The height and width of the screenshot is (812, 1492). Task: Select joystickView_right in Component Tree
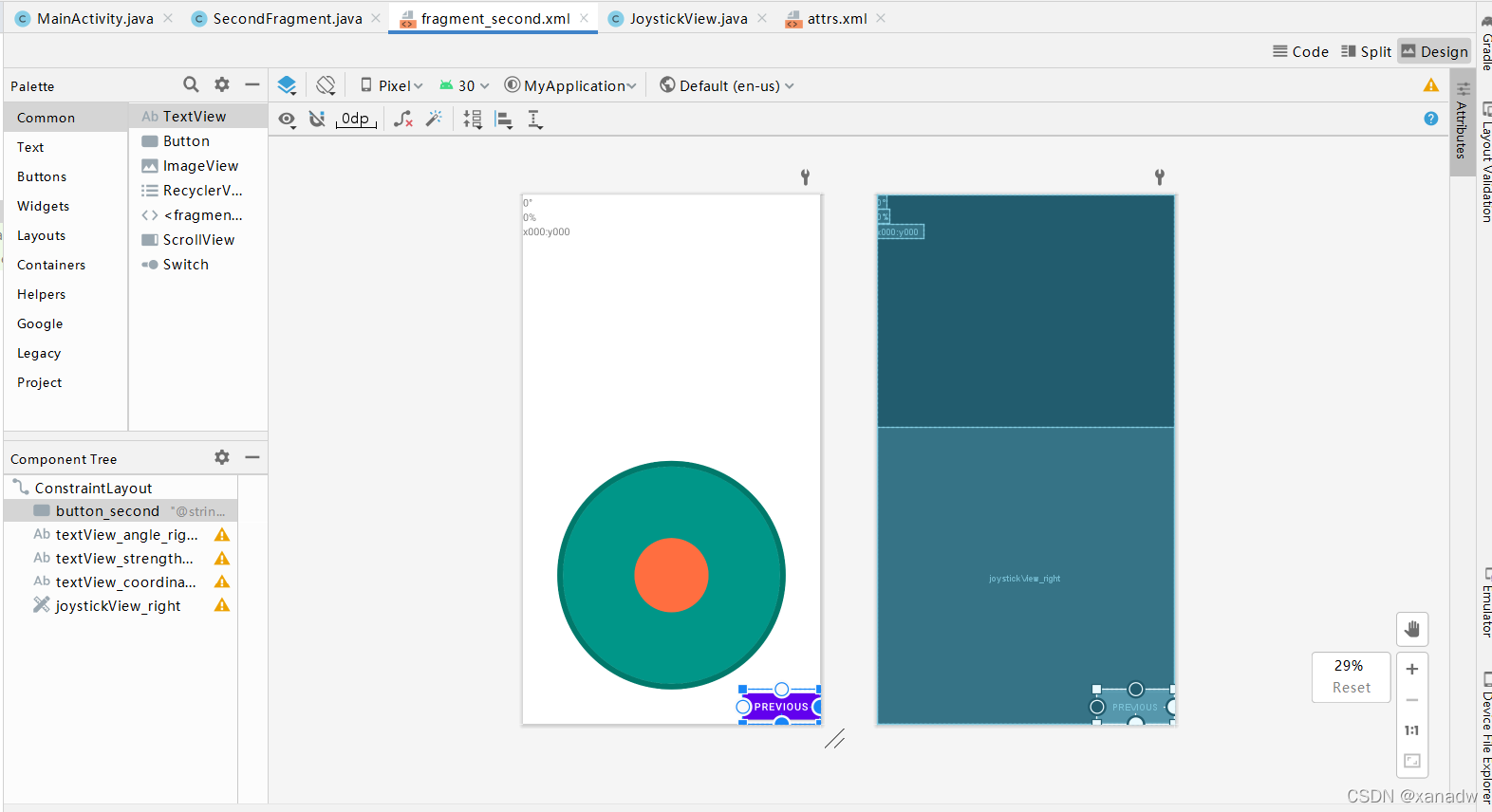(118, 605)
